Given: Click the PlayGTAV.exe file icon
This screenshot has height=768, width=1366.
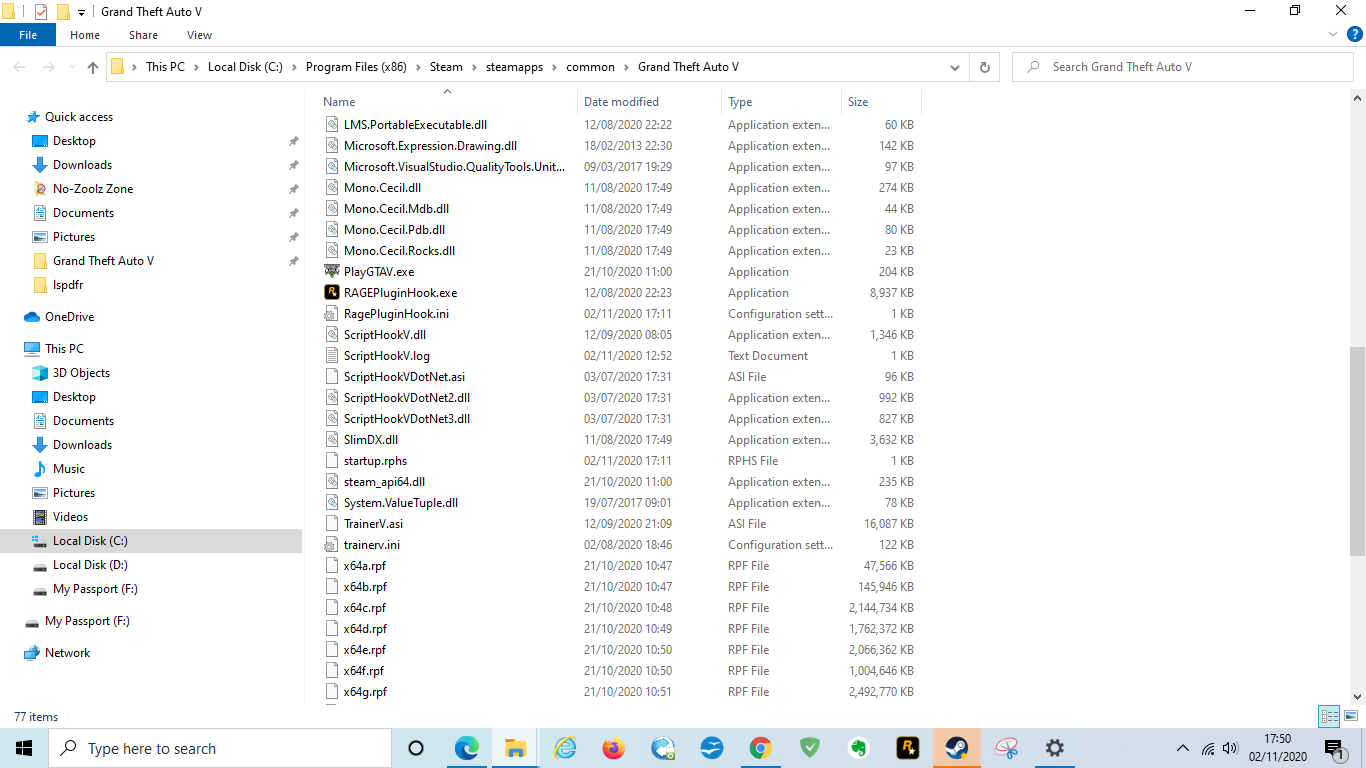Looking at the screenshot, I should coord(333,272).
